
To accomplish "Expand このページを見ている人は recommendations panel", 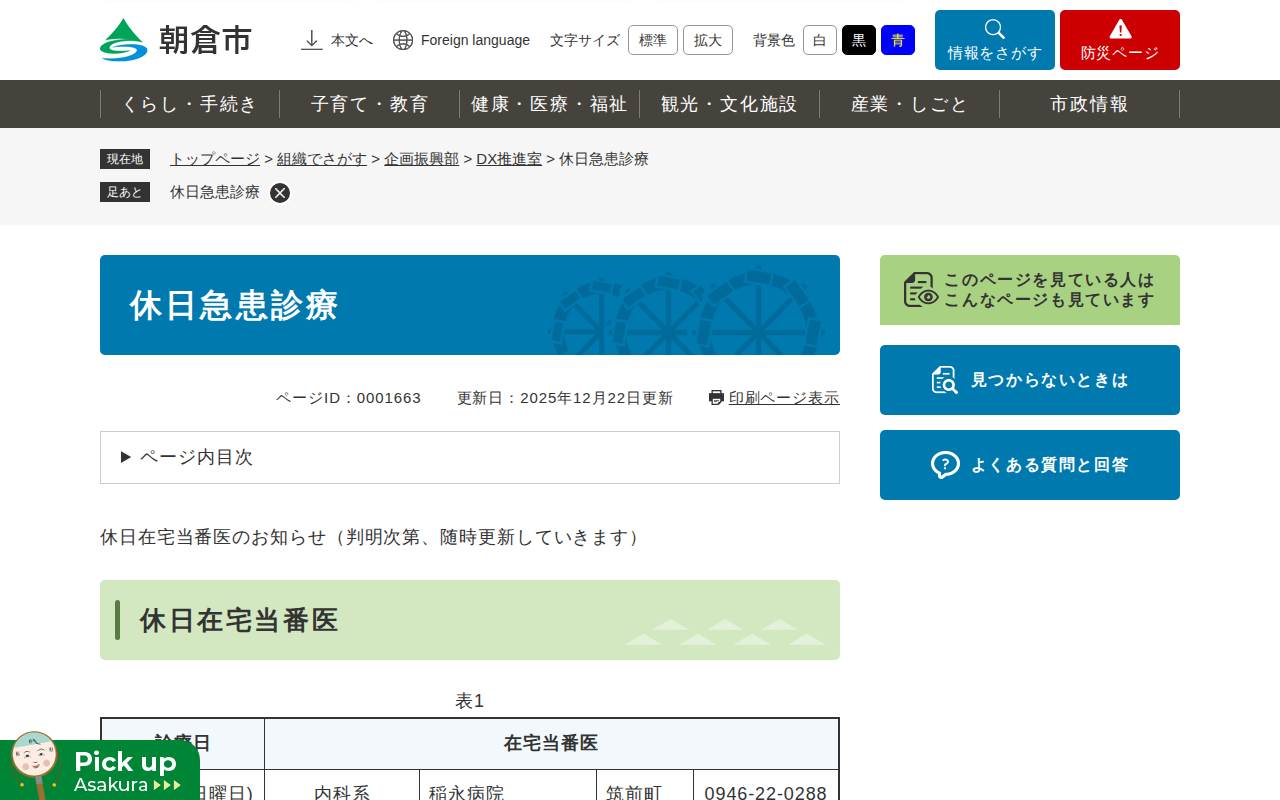I will click(1029, 290).
